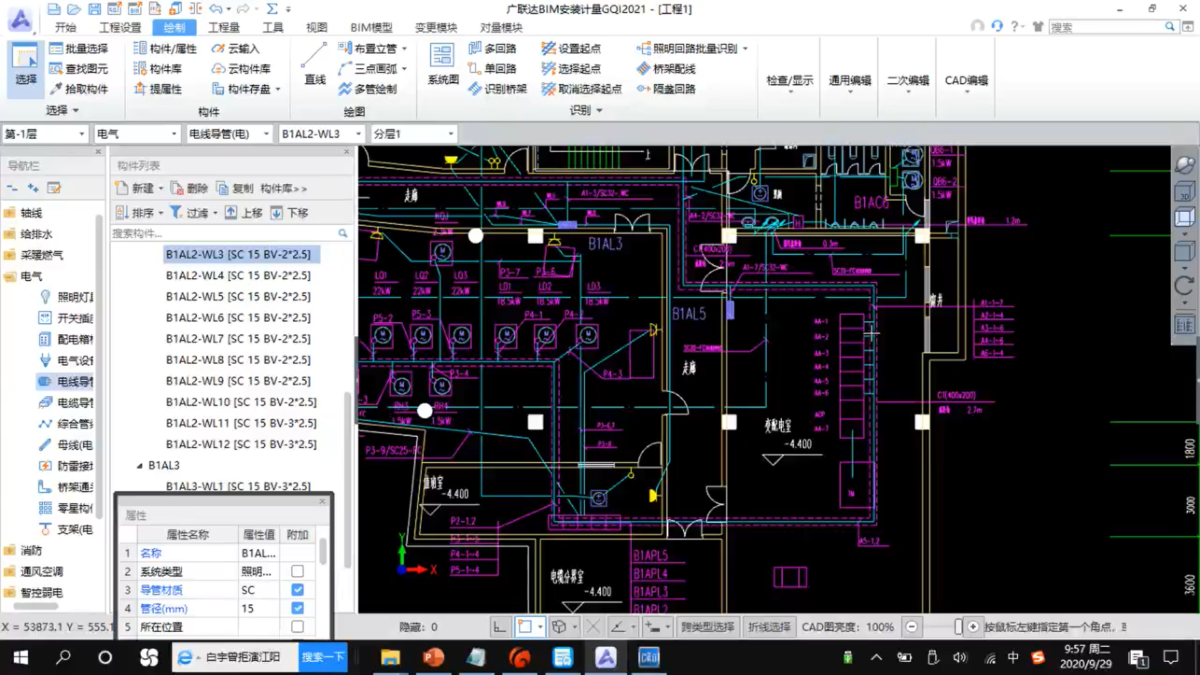The width and height of the screenshot is (1200, 675).
Task: Click 复制 copy button in component list
Action: pyautogui.click(x=234, y=188)
